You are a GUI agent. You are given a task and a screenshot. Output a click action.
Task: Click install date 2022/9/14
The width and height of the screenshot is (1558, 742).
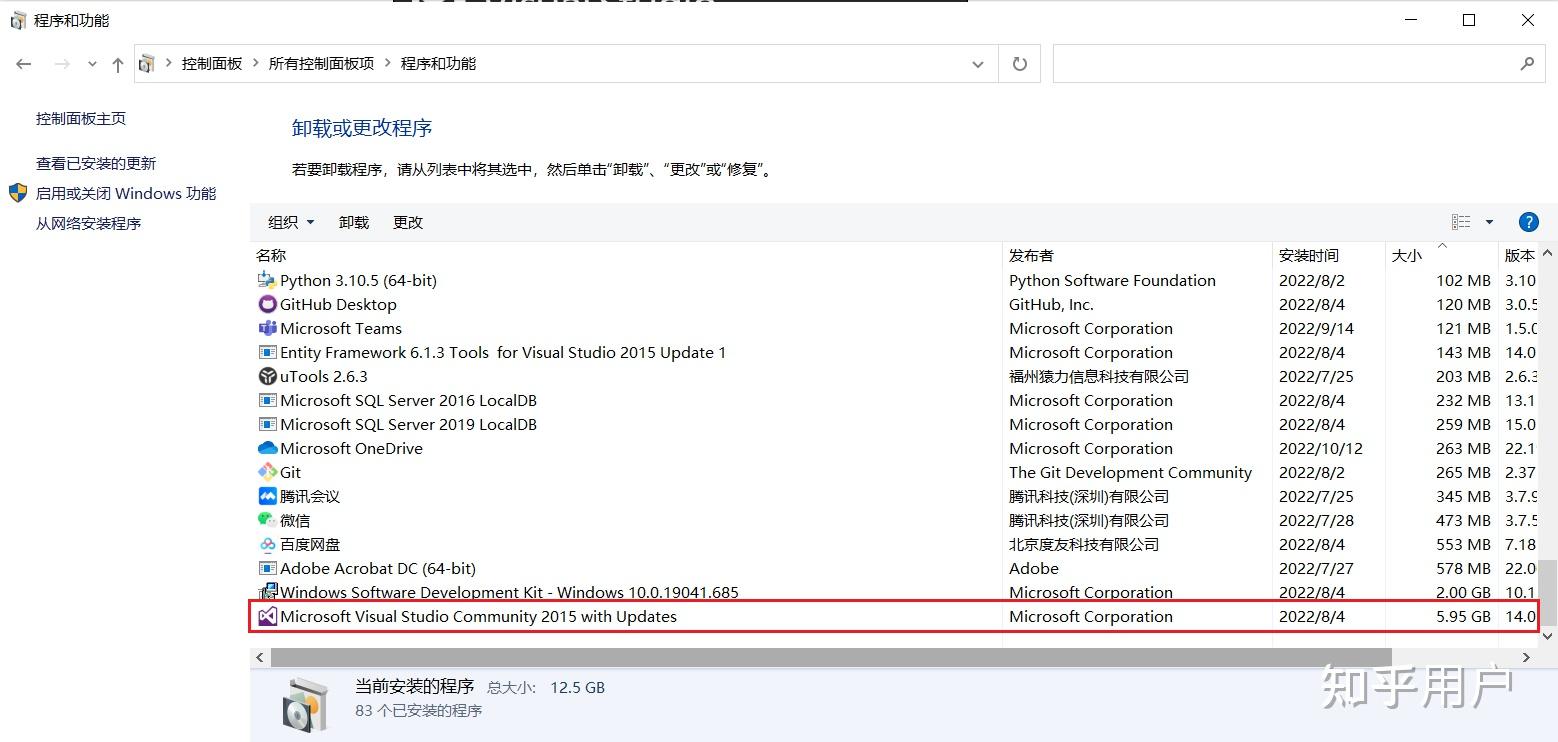pos(1316,328)
